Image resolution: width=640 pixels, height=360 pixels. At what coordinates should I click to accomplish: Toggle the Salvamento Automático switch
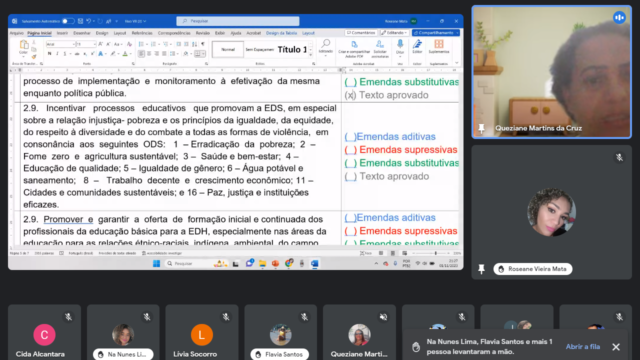68,21
